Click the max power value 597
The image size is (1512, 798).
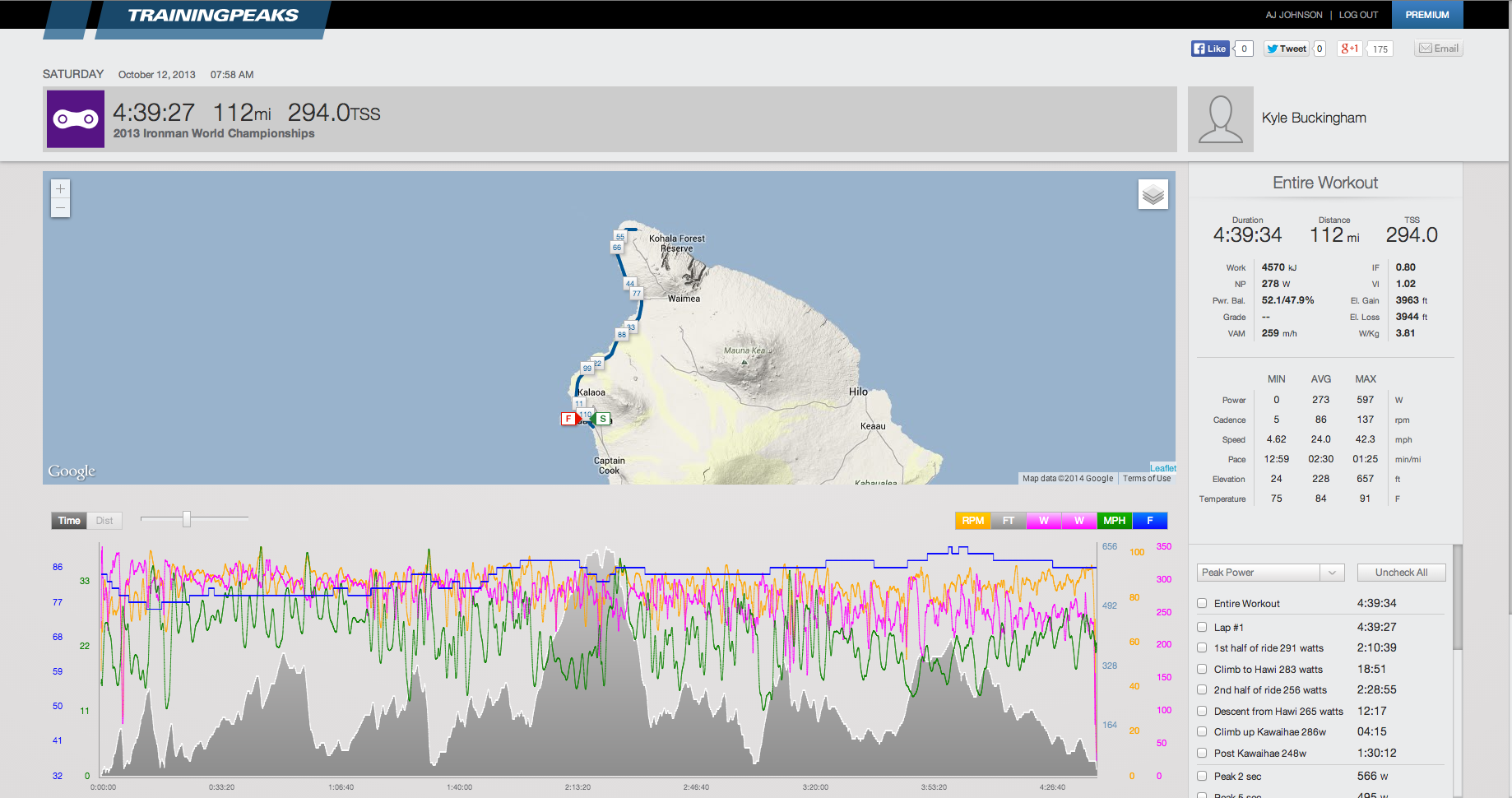coord(1366,400)
